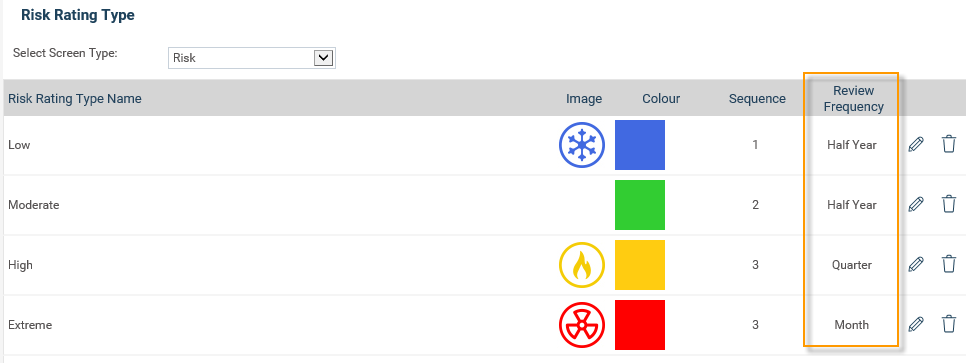Pick the red Extreme colour swatch

point(639,325)
